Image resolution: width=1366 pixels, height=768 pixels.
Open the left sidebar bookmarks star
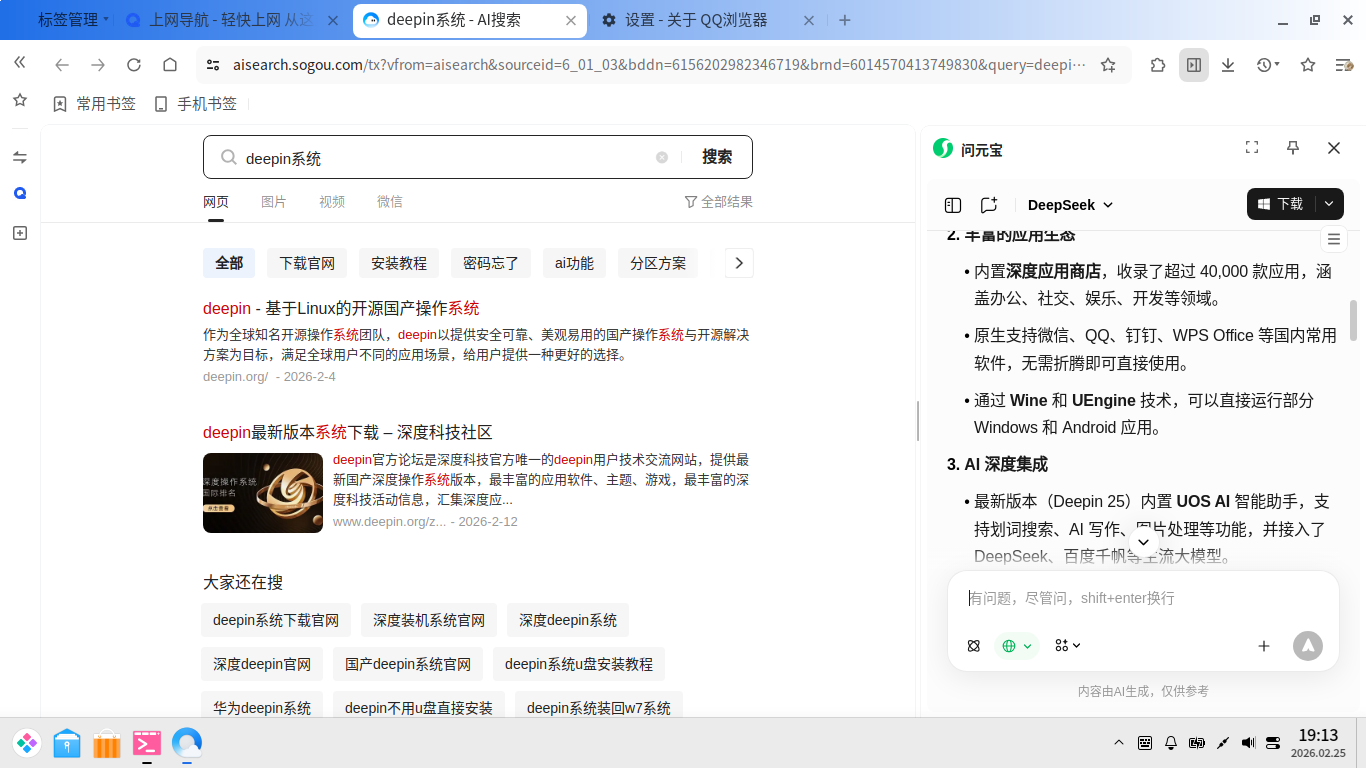click(x=20, y=100)
